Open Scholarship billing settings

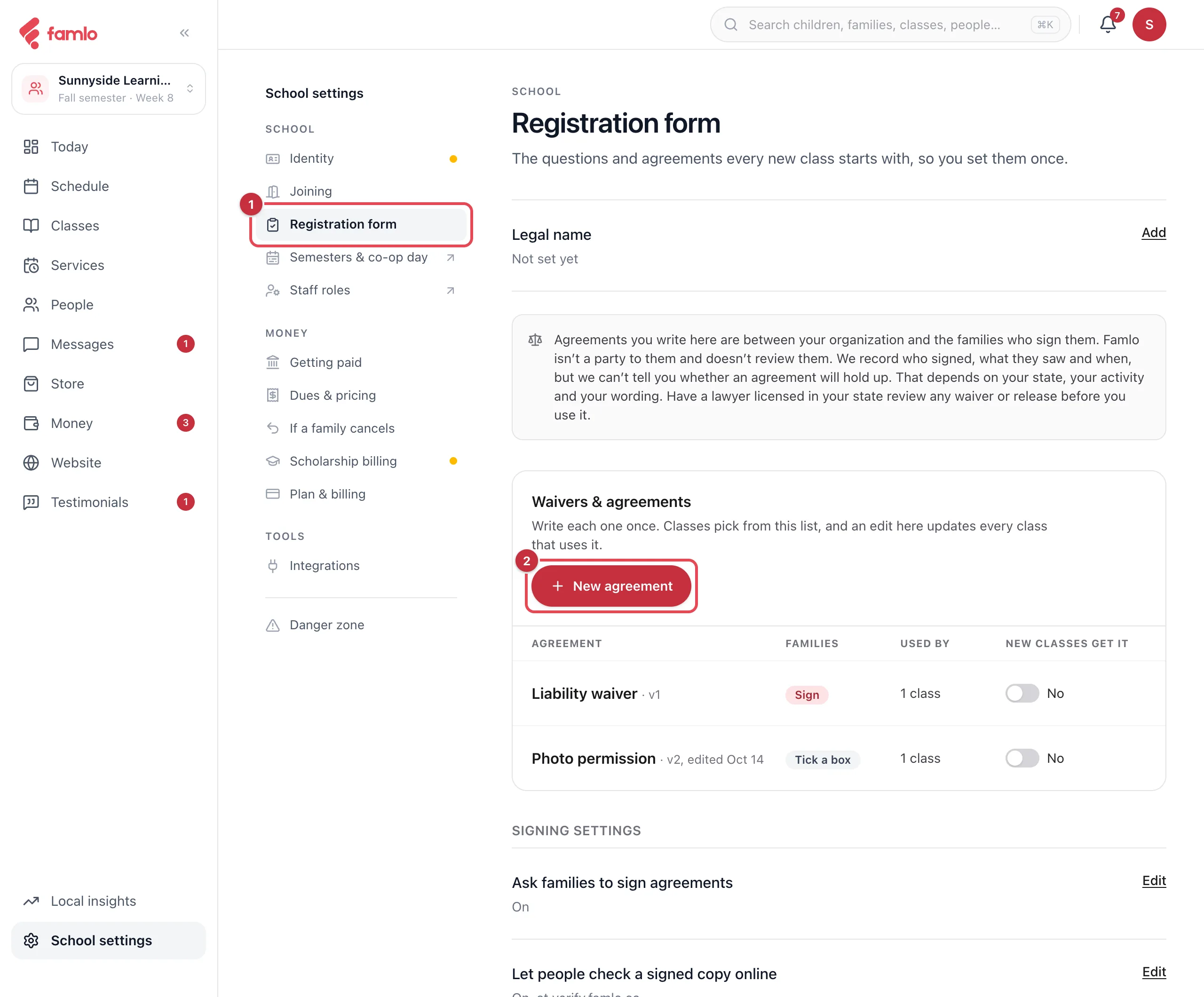pyautogui.click(x=361, y=461)
